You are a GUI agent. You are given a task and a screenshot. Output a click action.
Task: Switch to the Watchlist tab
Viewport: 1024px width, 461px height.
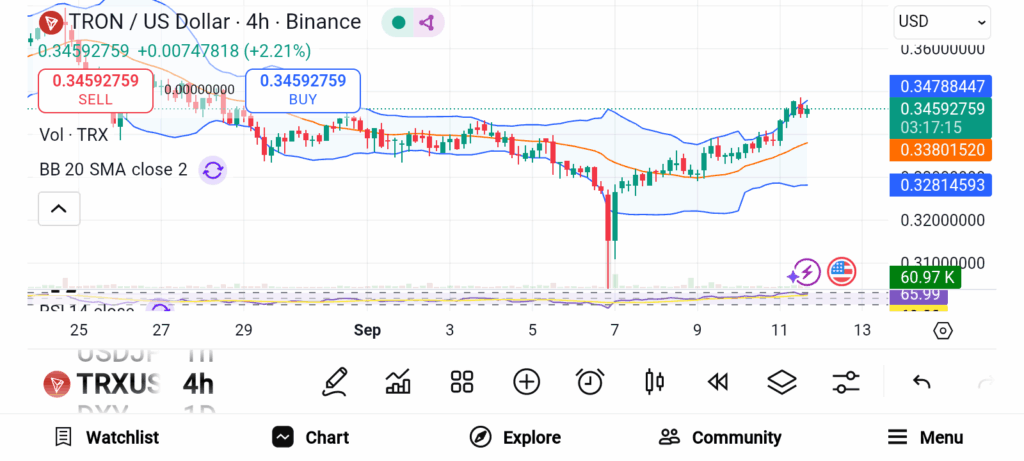[x=107, y=437]
